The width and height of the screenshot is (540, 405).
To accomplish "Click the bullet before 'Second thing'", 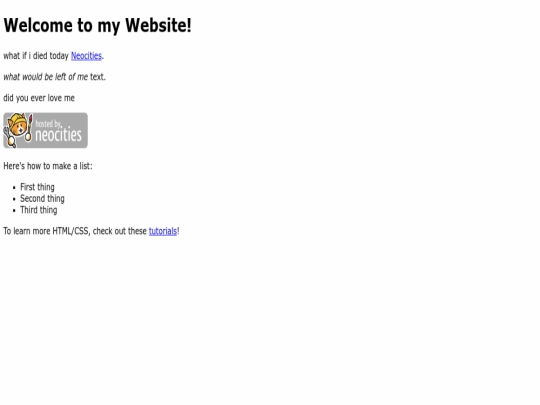I will (x=14, y=199).
